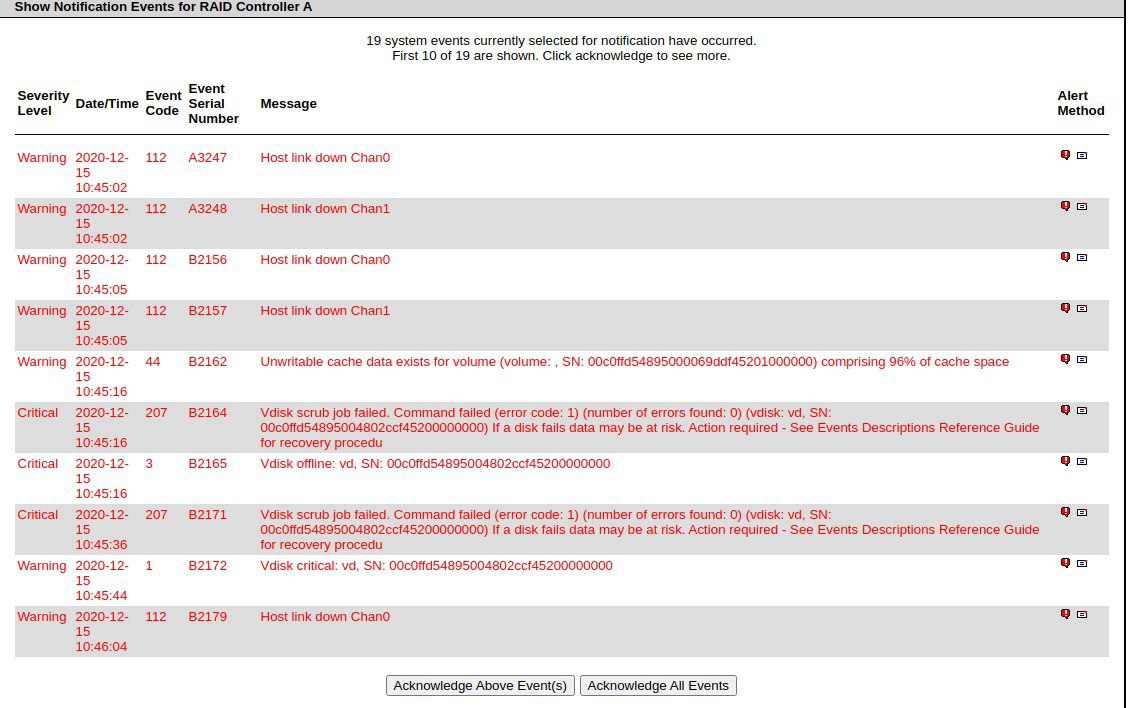Click 'Host link down Chan1' message for B2157
Image resolution: width=1131 pixels, height=708 pixels.
325,311
